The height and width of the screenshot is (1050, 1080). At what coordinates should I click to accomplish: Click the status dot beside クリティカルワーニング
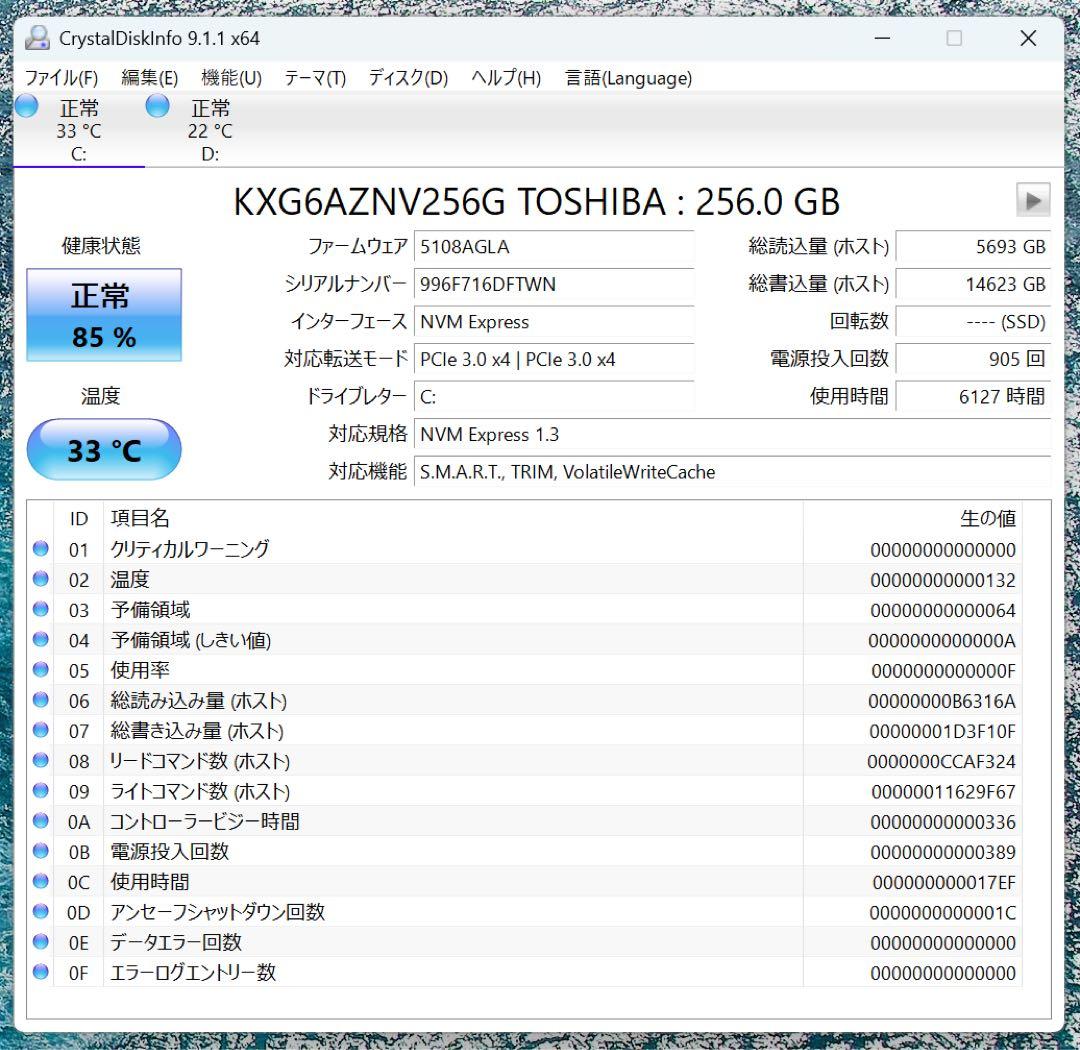tap(40, 549)
